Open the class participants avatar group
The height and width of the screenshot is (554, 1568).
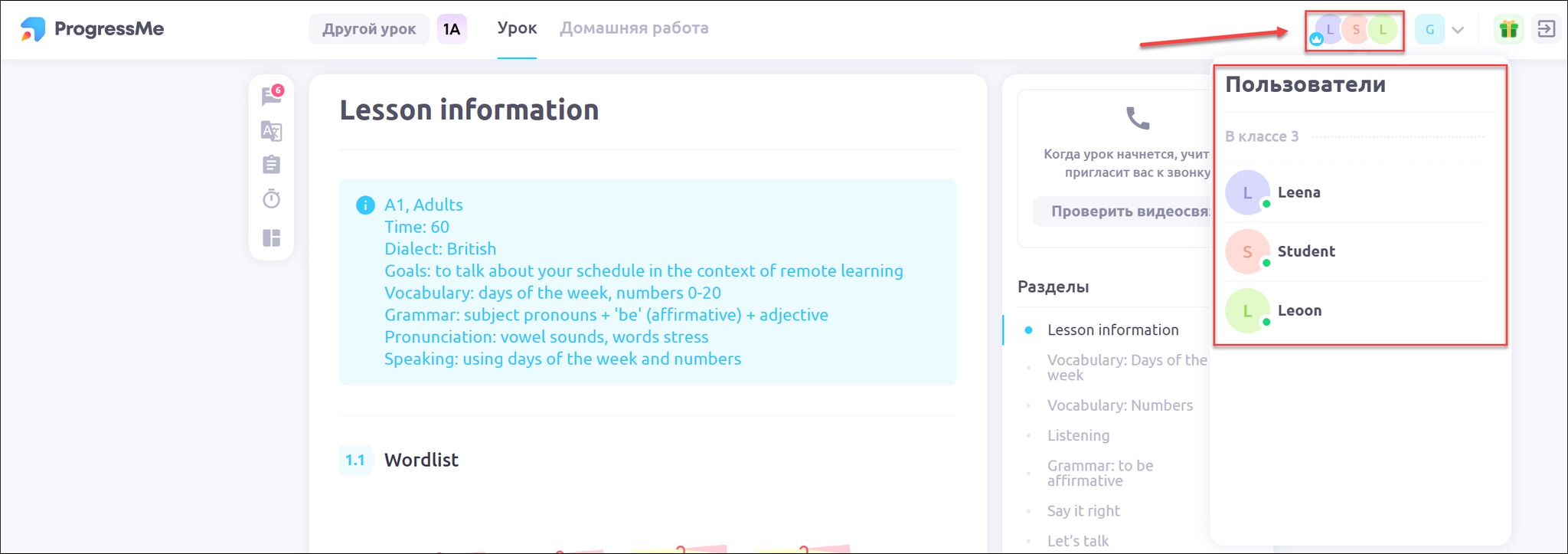coord(1355,31)
